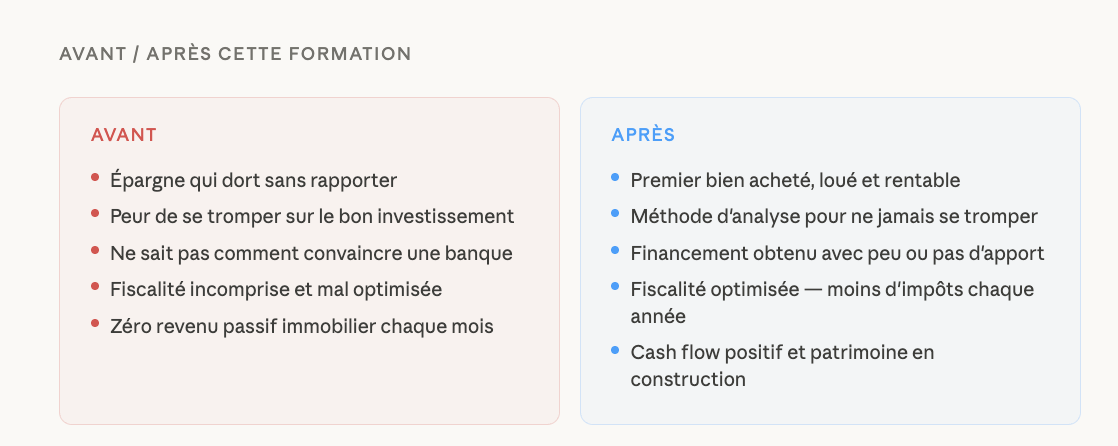This screenshot has width=1118, height=446.
Task: Click the text "Épargne qui dort sans rapporter"
Action: click(254, 181)
